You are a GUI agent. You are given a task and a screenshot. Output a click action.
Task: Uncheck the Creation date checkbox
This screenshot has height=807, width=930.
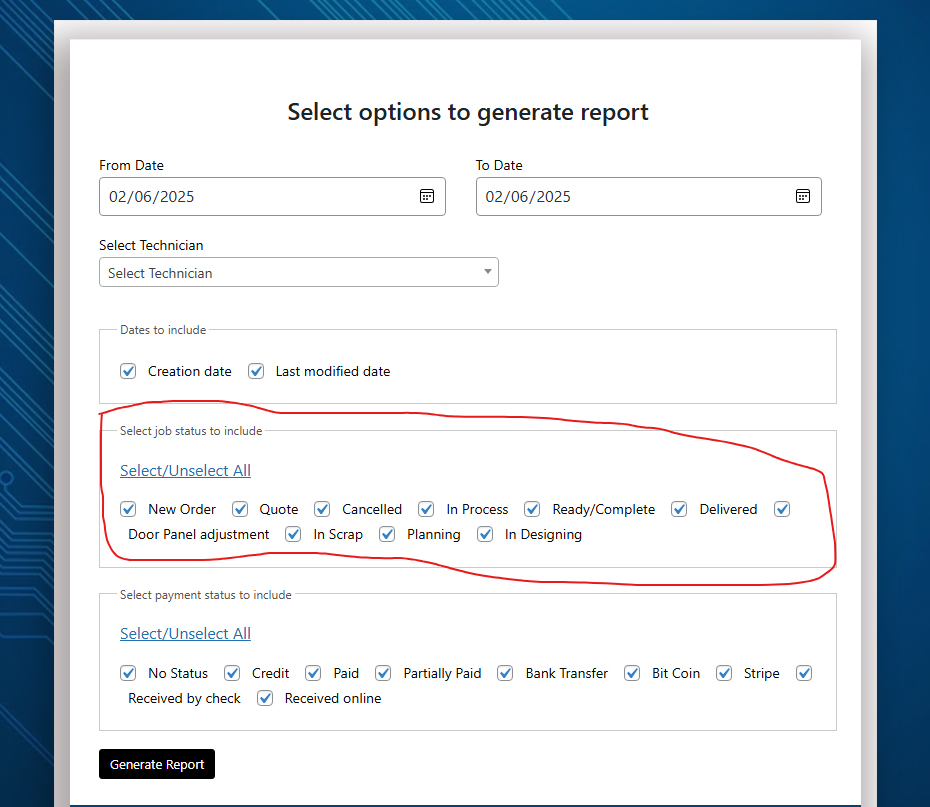tap(128, 371)
